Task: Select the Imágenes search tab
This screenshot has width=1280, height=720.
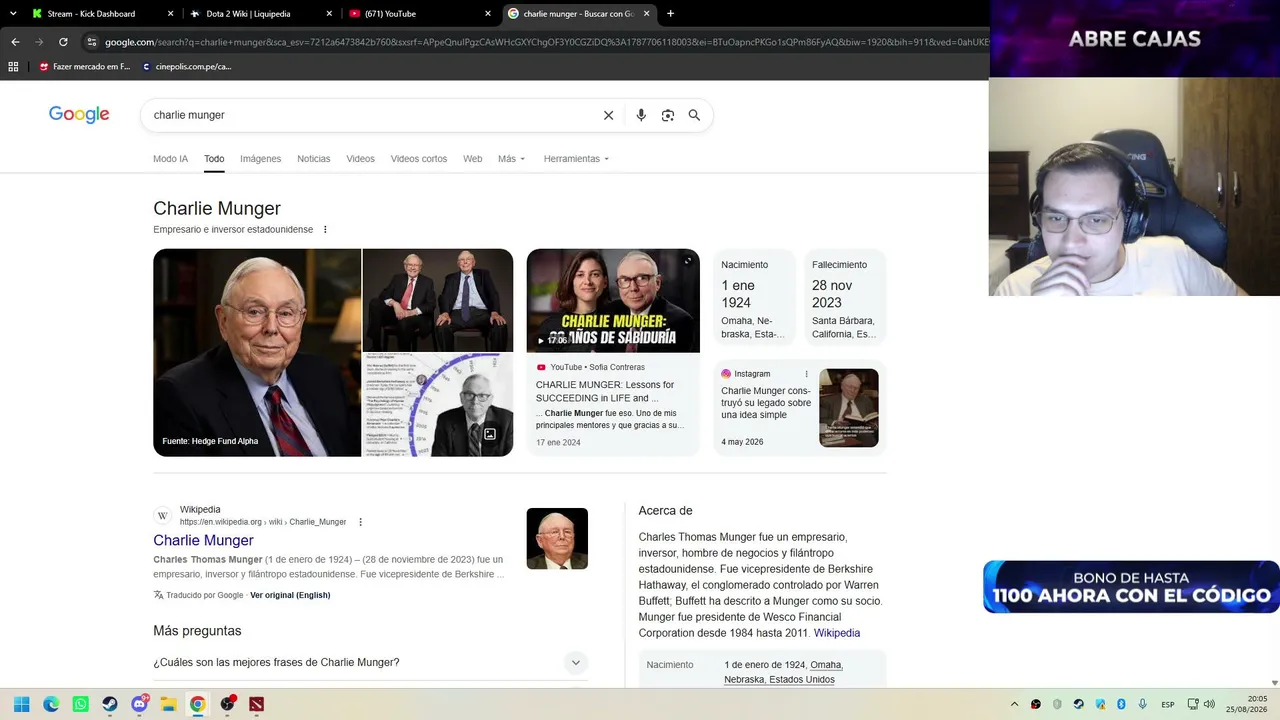Action: (260, 159)
